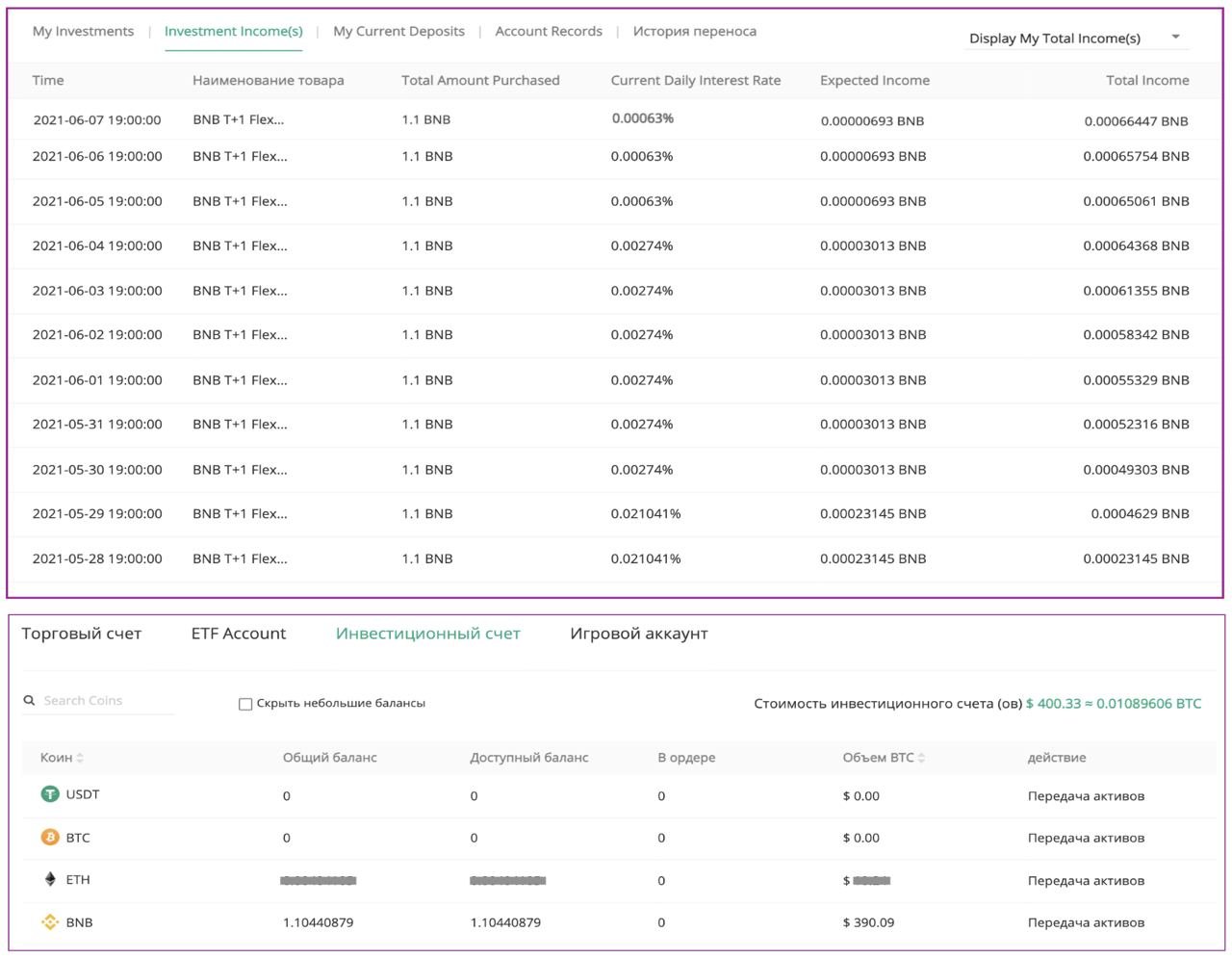The image size is (1232, 958).
Task: Go to Account Records tab
Action: pos(549,32)
